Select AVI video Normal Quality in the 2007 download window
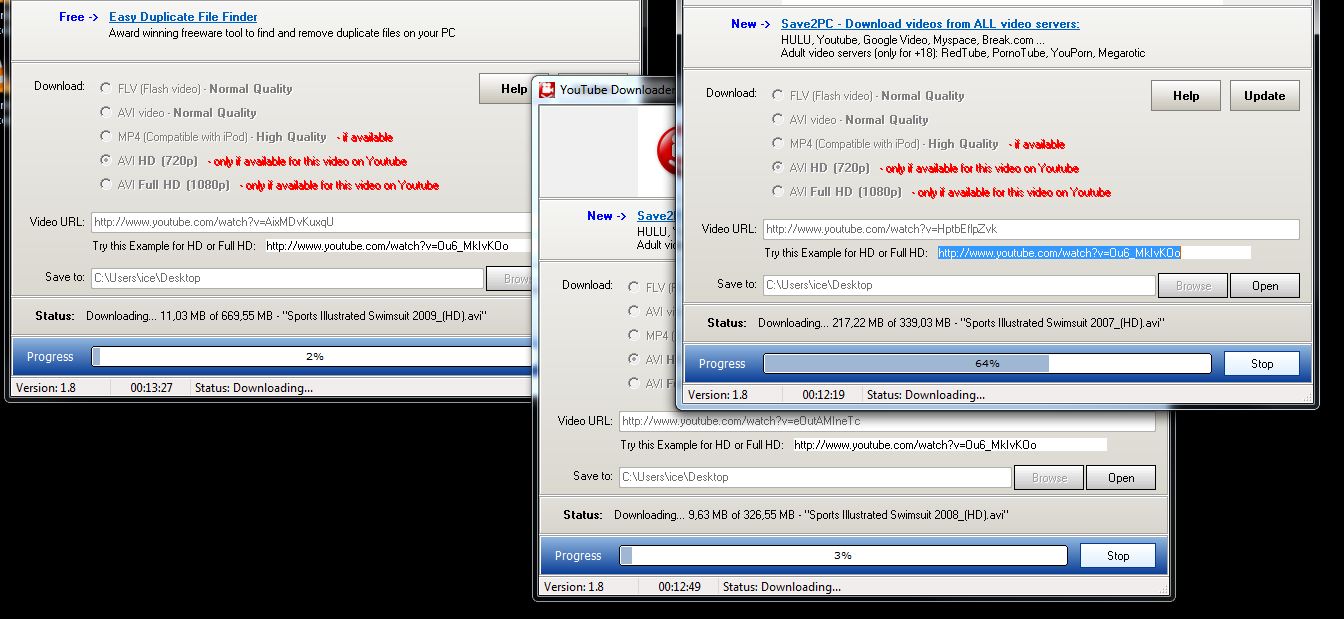The width and height of the screenshot is (1344, 619). pos(778,119)
